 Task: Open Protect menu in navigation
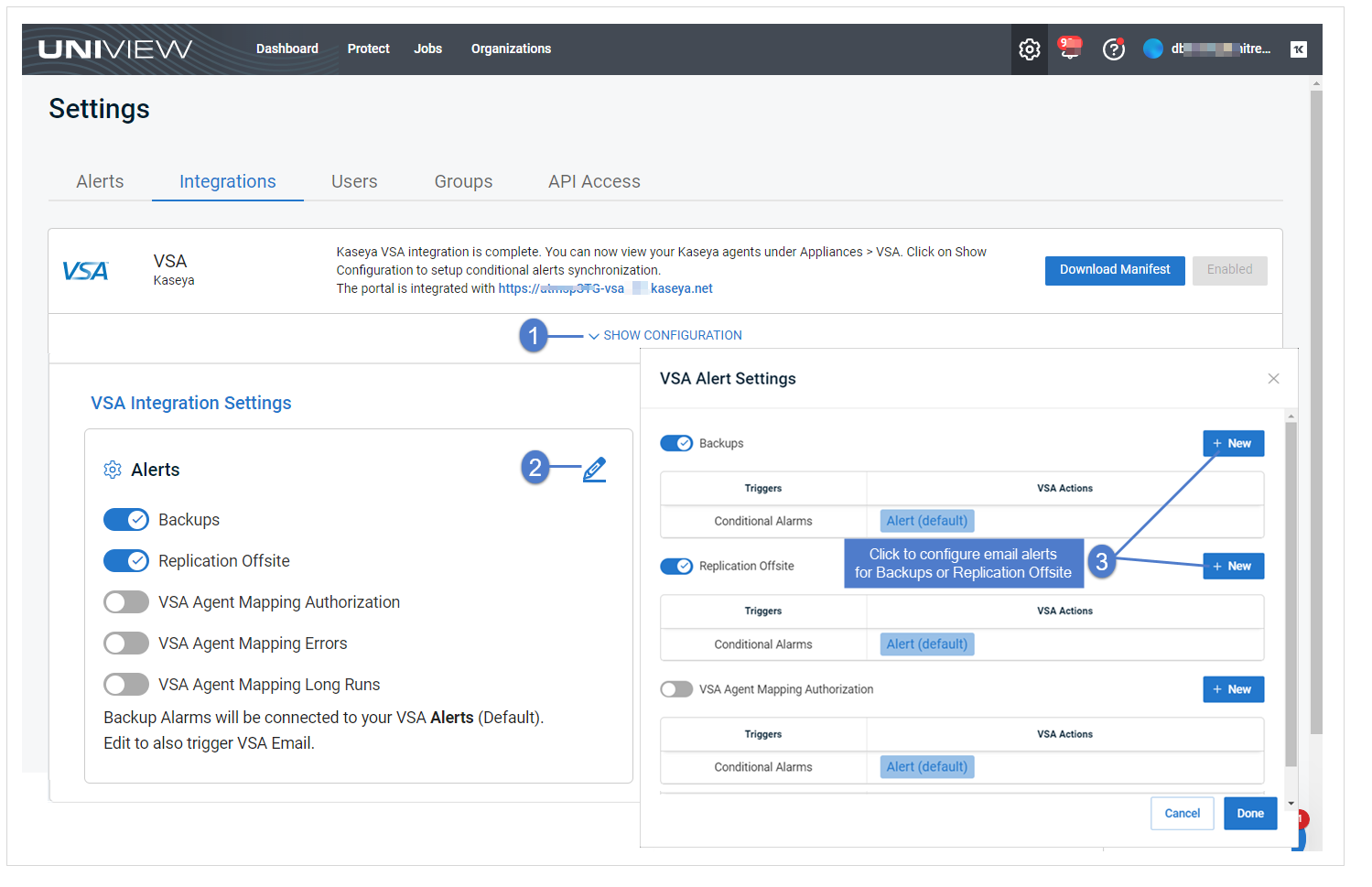coord(369,49)
